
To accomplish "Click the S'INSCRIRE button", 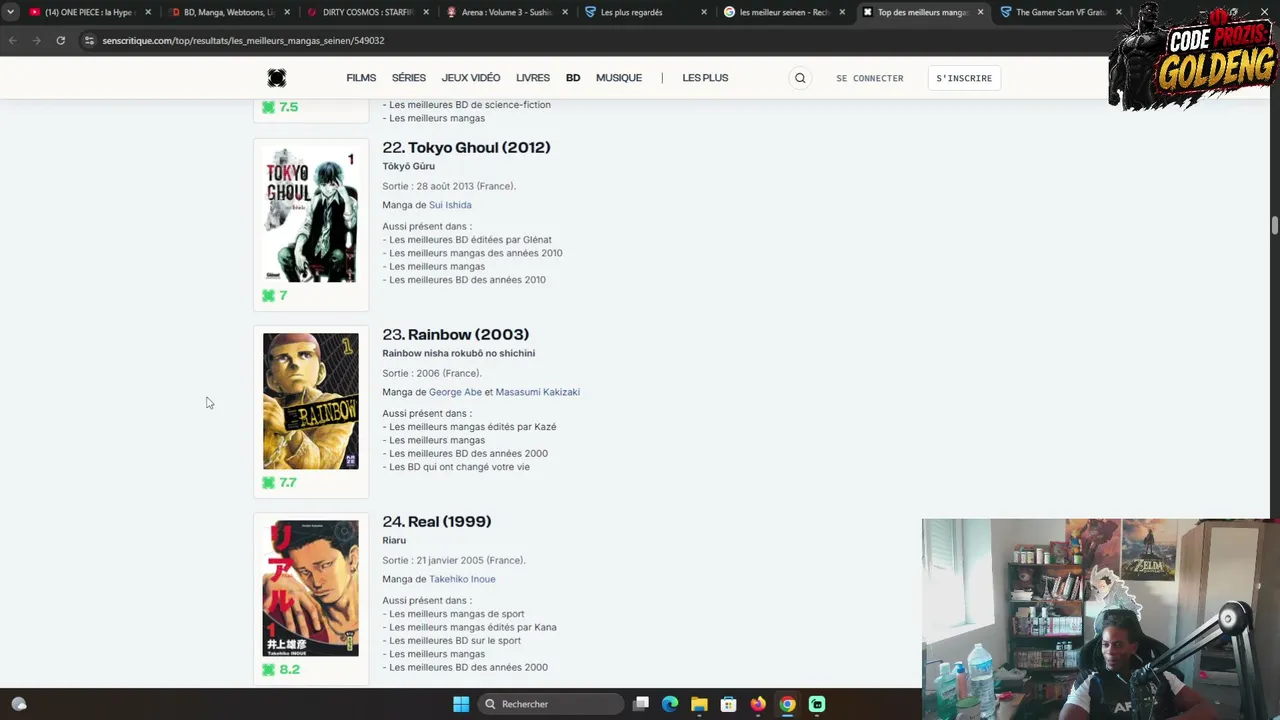I will tap(964, 78).
